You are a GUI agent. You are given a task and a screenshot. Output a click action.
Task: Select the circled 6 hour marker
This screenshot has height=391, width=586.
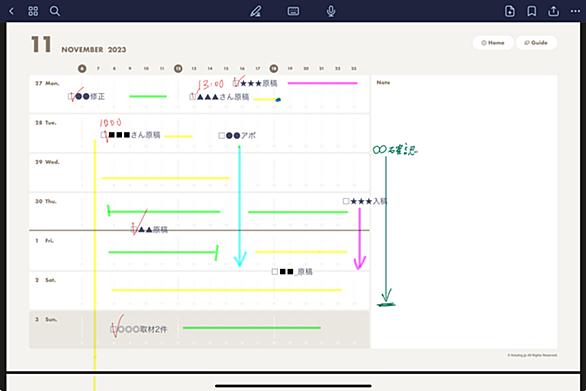pos(82,68)
